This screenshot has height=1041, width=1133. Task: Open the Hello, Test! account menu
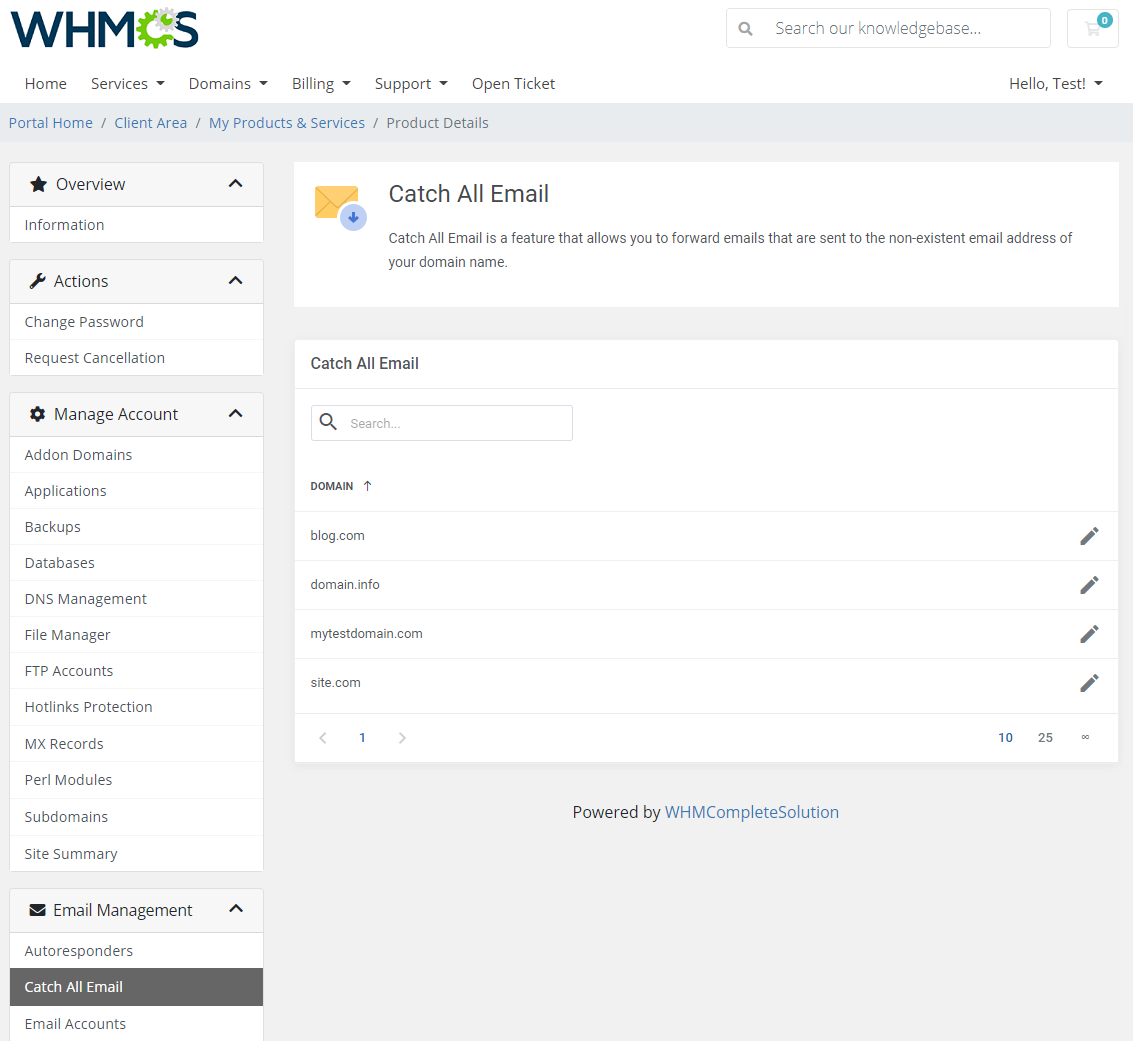[x=1055, y=84]
